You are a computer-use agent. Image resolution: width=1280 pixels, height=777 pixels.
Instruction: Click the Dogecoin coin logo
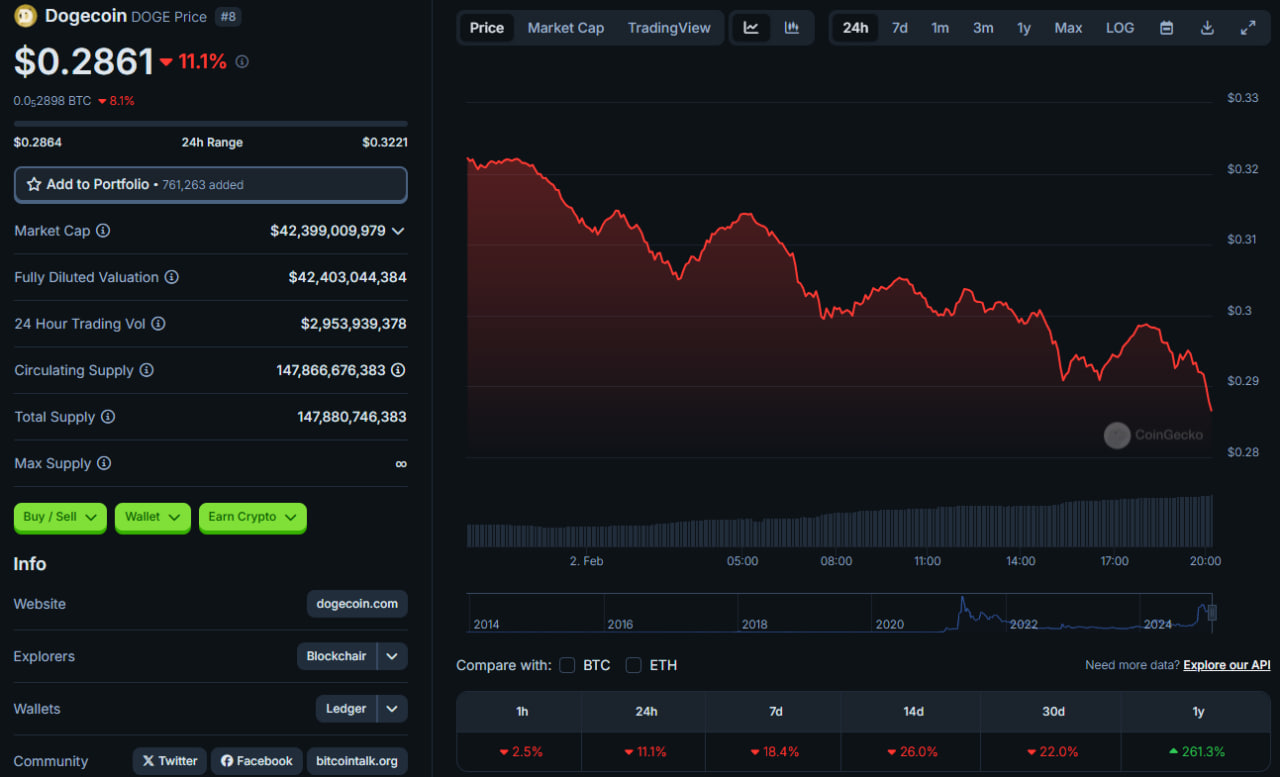[25, 16]
